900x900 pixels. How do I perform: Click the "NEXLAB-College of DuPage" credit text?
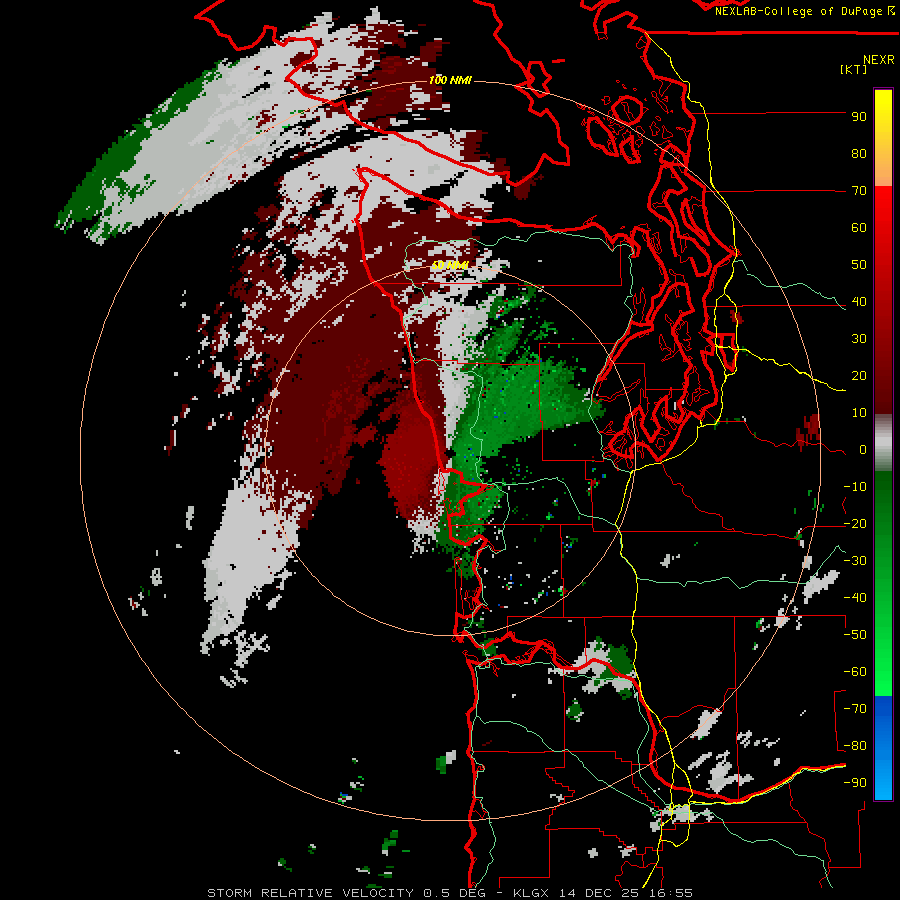pyautogui.click(x=800, y=11)
